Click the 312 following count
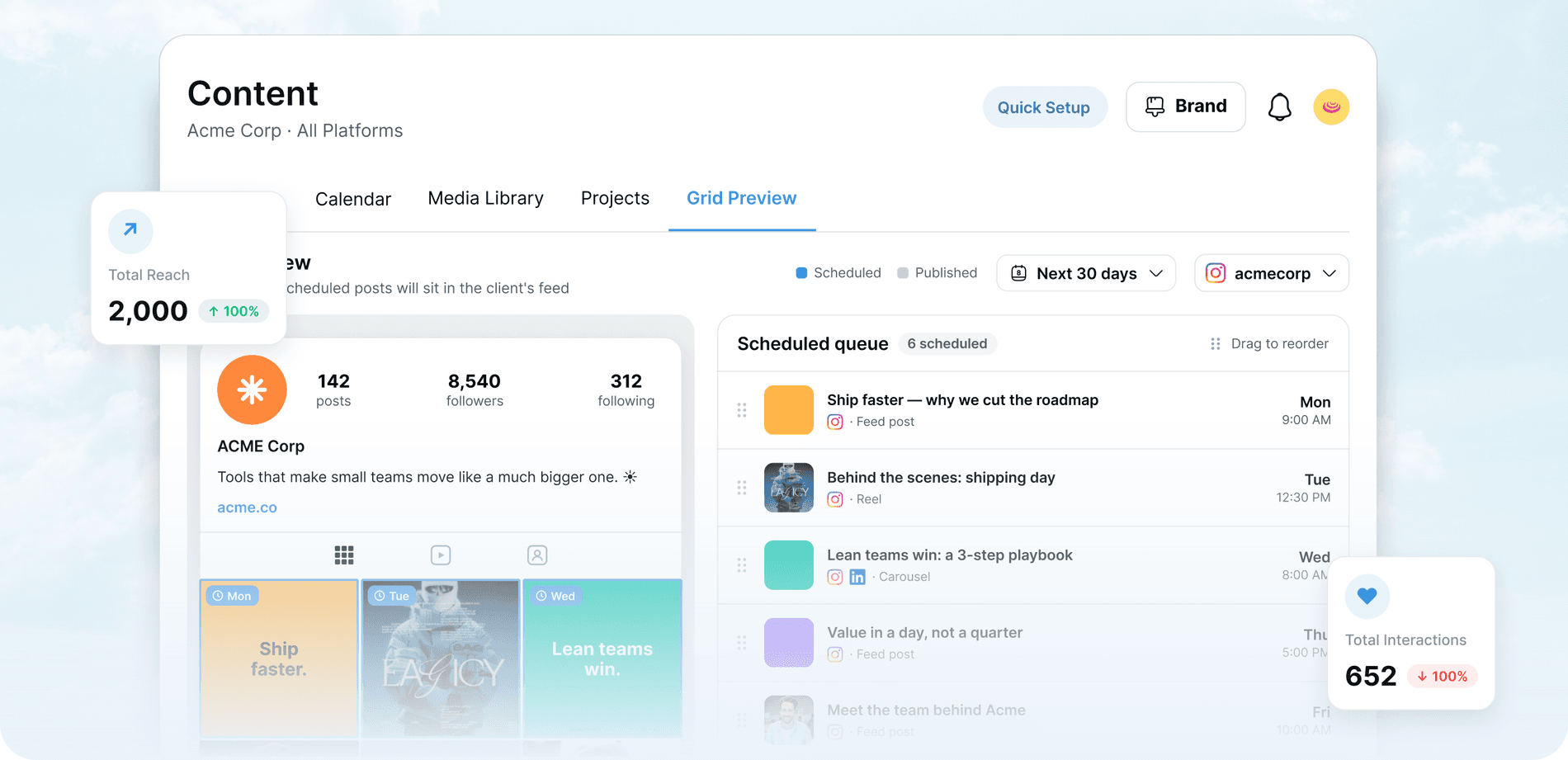Screen dimensions: 1568x760 [626, 390]
